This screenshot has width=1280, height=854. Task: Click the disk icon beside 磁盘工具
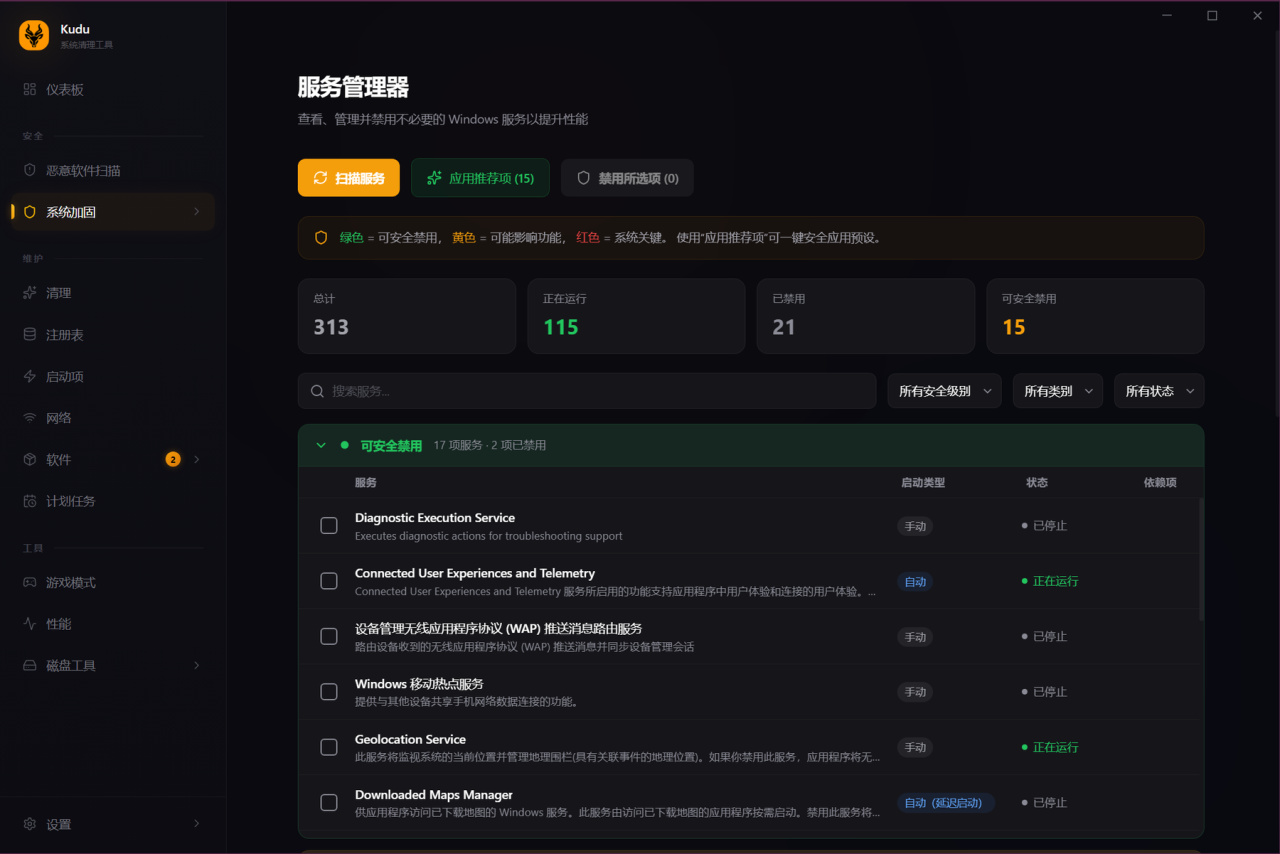(30, 665)
